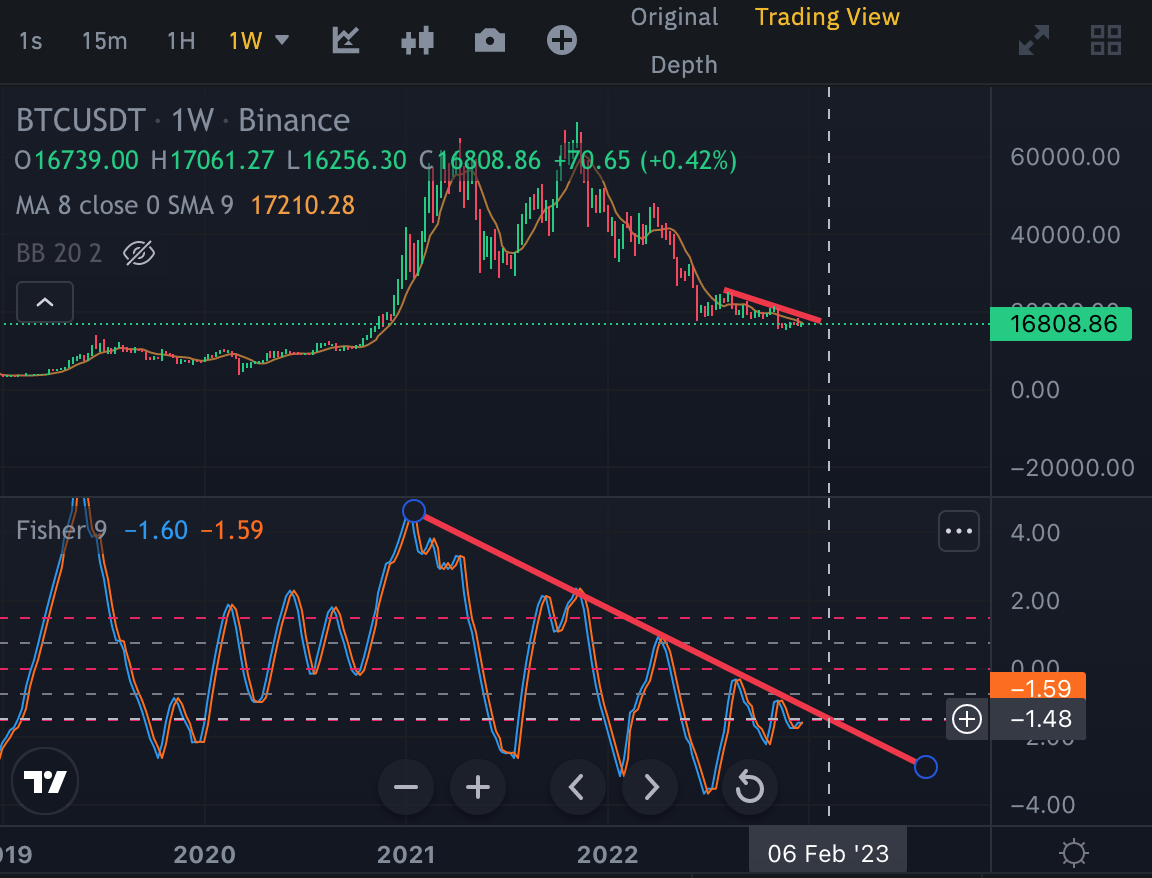
Task: Click MA 8 close 0 SMA 9 legend
Action: point(125,205)
